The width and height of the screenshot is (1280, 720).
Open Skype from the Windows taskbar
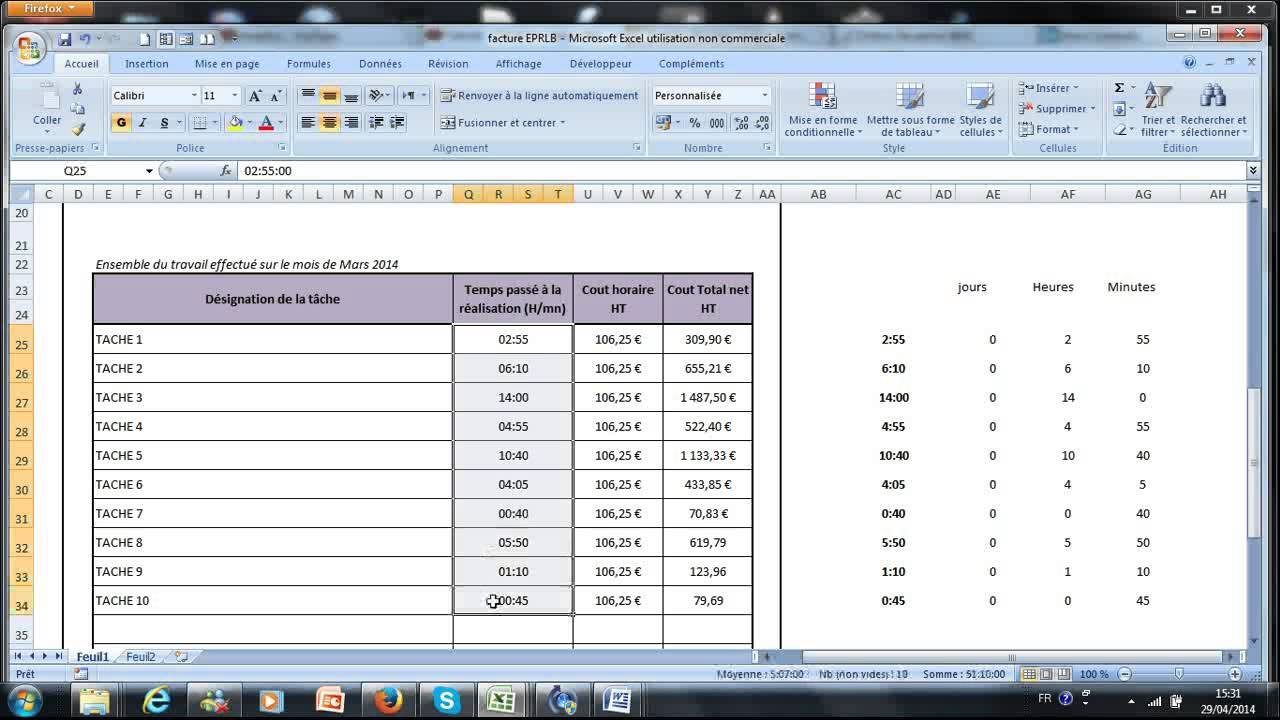446,700
